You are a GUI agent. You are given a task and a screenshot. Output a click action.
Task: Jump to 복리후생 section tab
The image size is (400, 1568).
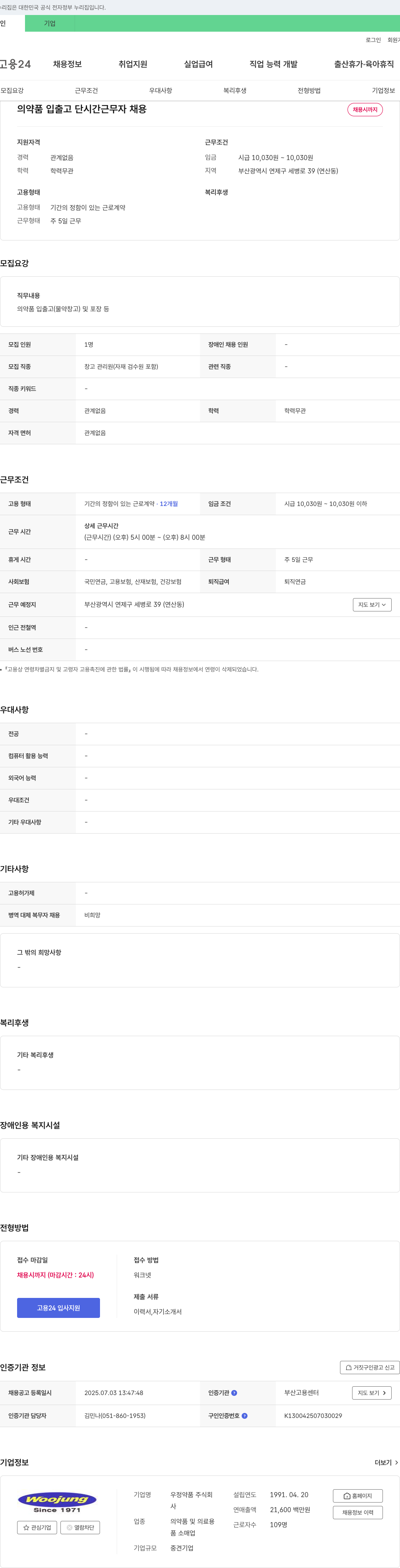[x=235, y=91]
